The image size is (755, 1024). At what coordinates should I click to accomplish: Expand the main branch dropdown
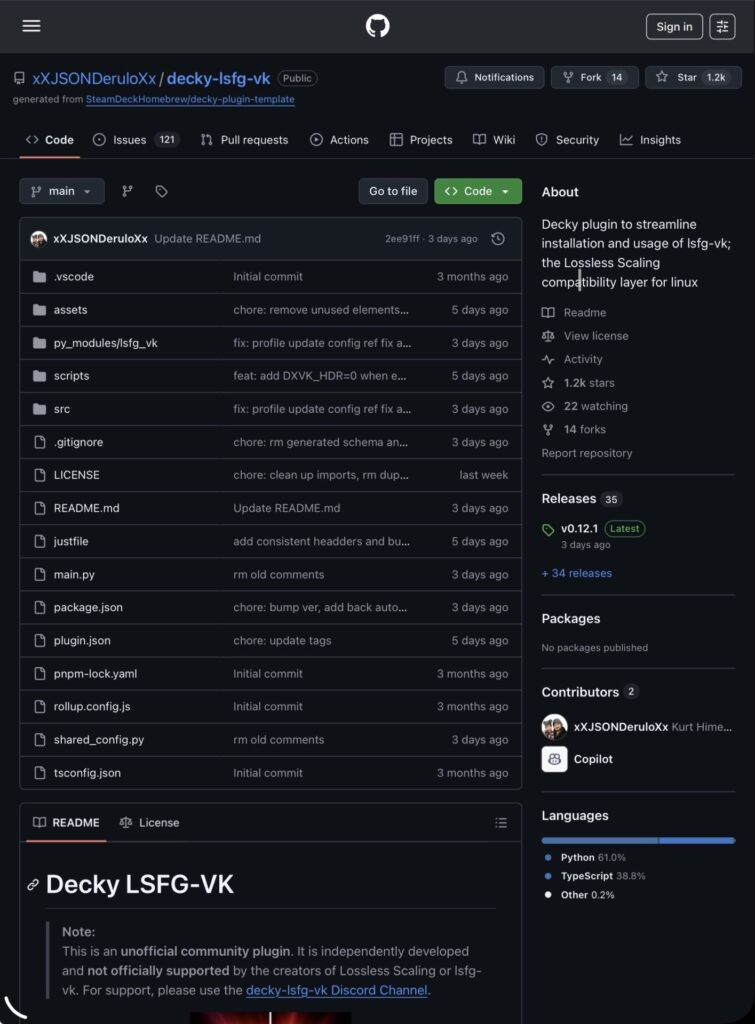(62, 191)
